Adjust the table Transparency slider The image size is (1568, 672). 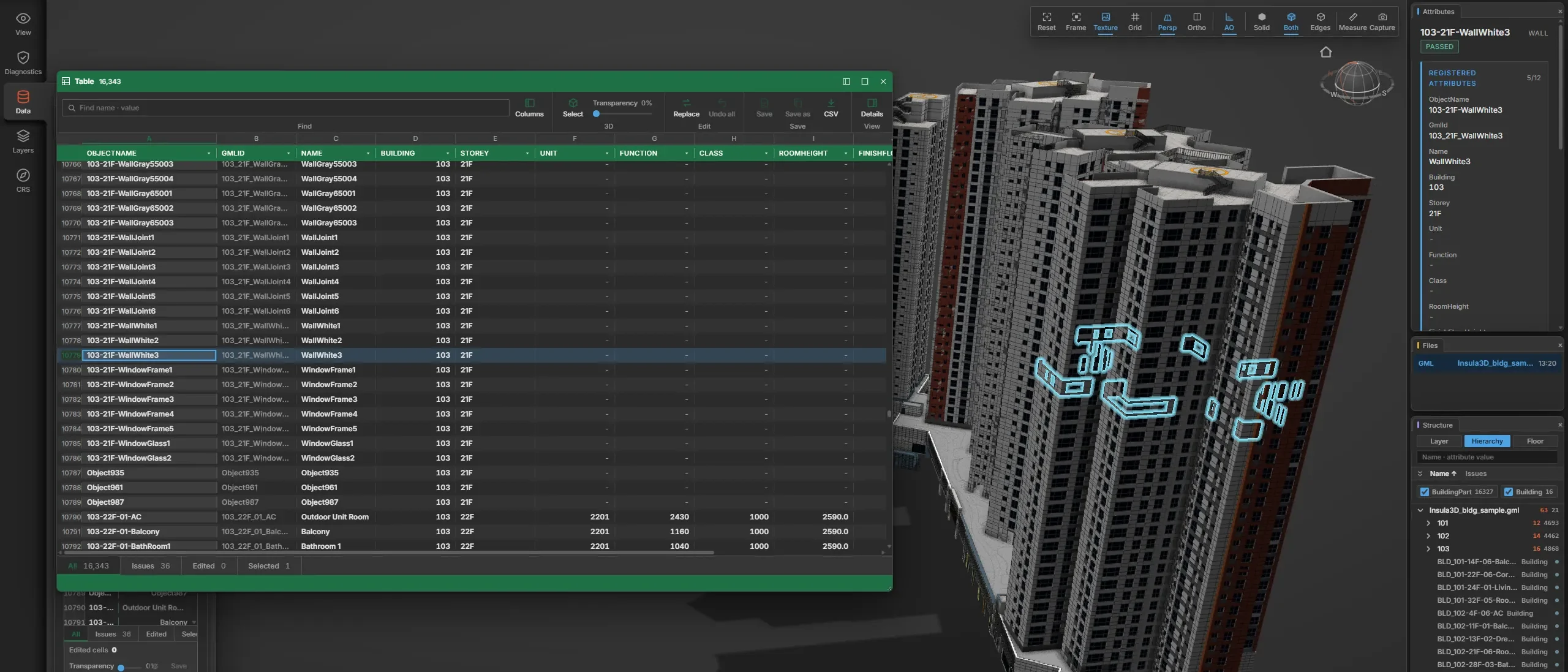point(622,114)
